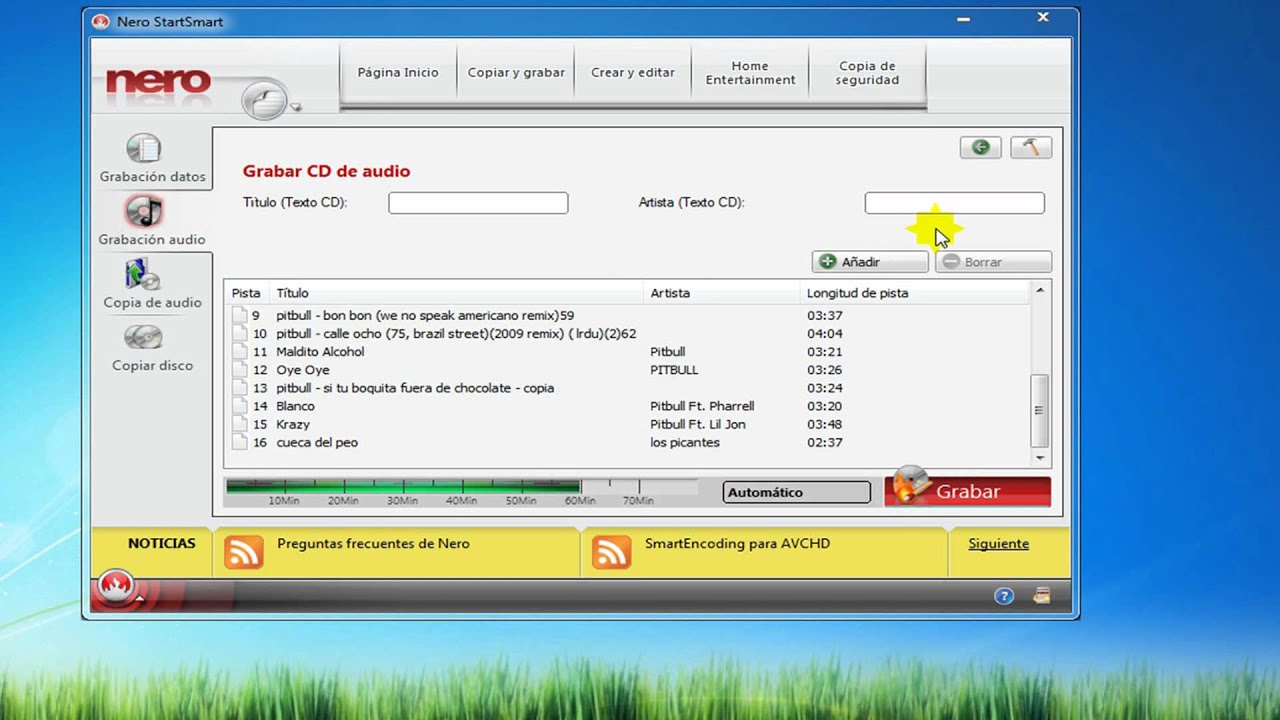Click the red Nero flame launcher button
1280x720 pixels.
pos(116,587)
